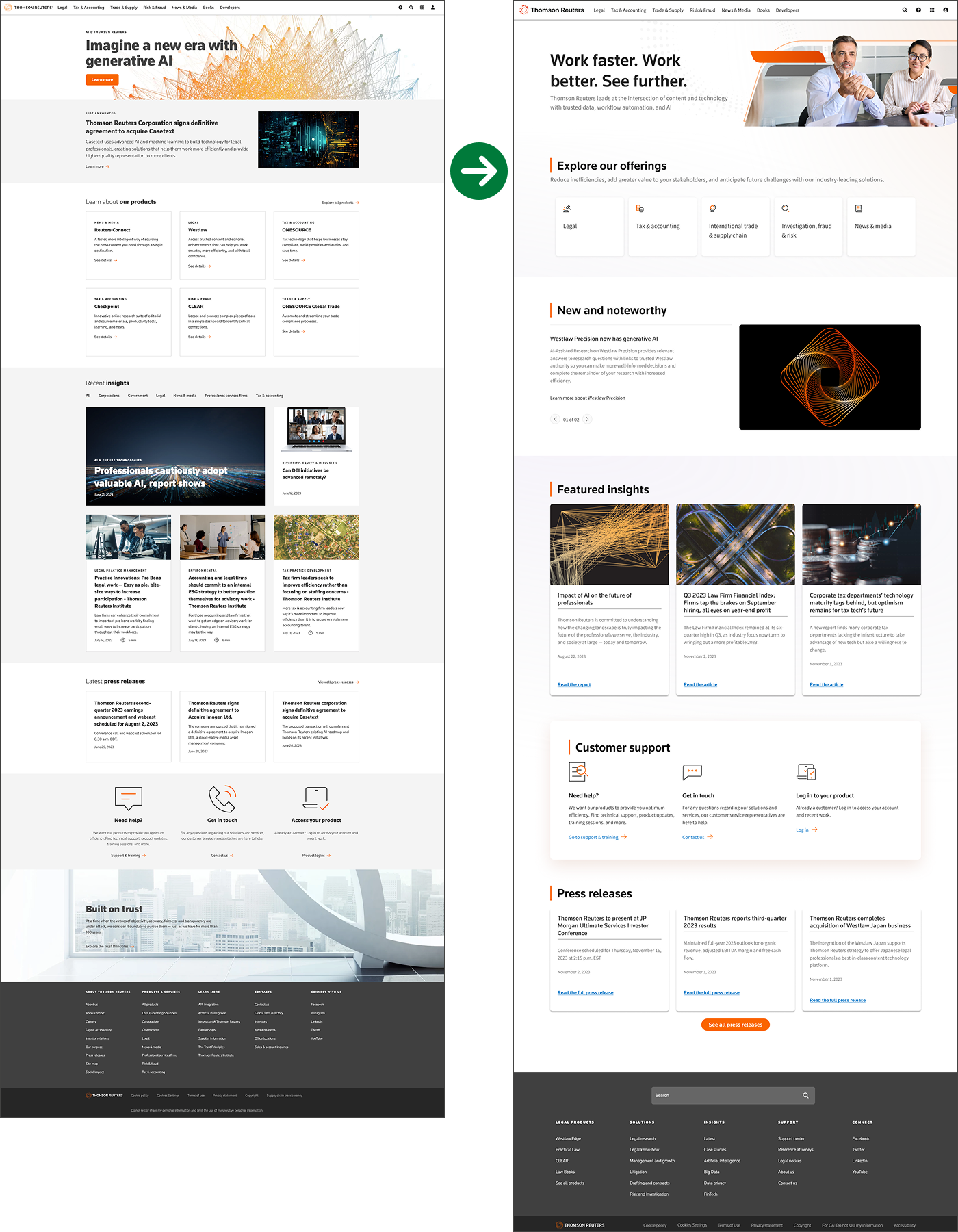Image resolution: width=958 pixels, height=1232 pixels.
Task: Click the help icon in left page header
Action: 400,8
